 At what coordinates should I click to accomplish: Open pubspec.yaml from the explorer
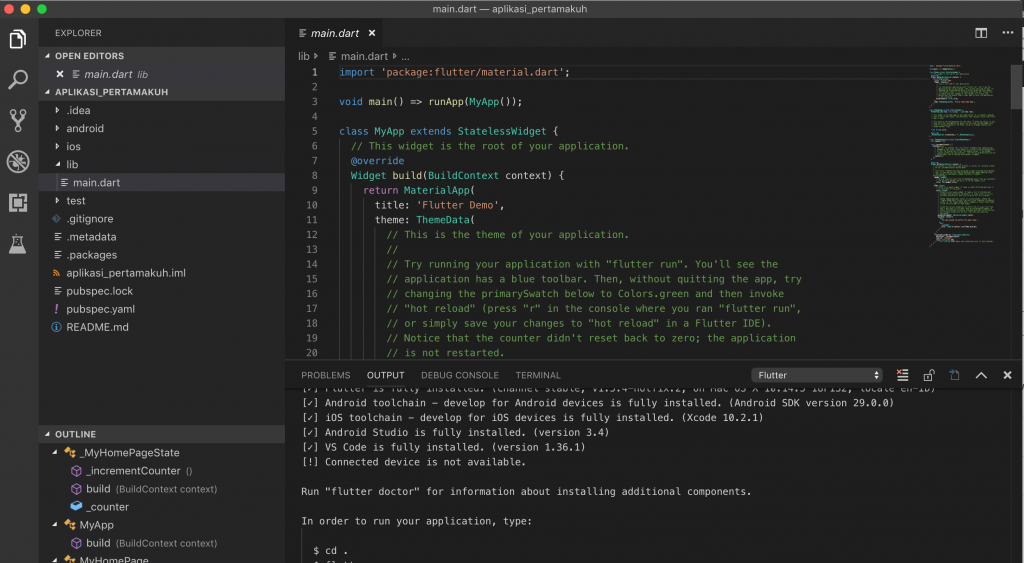coord(100,309)
